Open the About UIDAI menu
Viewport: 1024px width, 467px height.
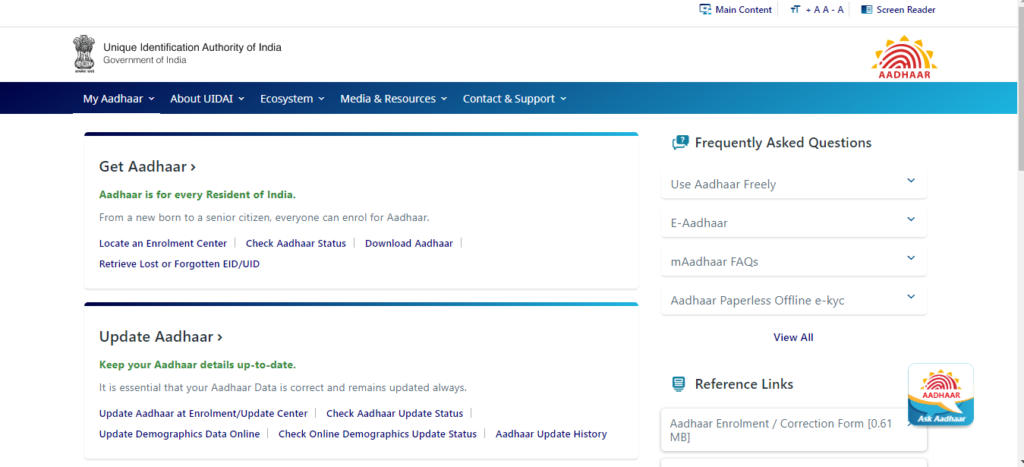pyautogui.click(x=207, y=99)
